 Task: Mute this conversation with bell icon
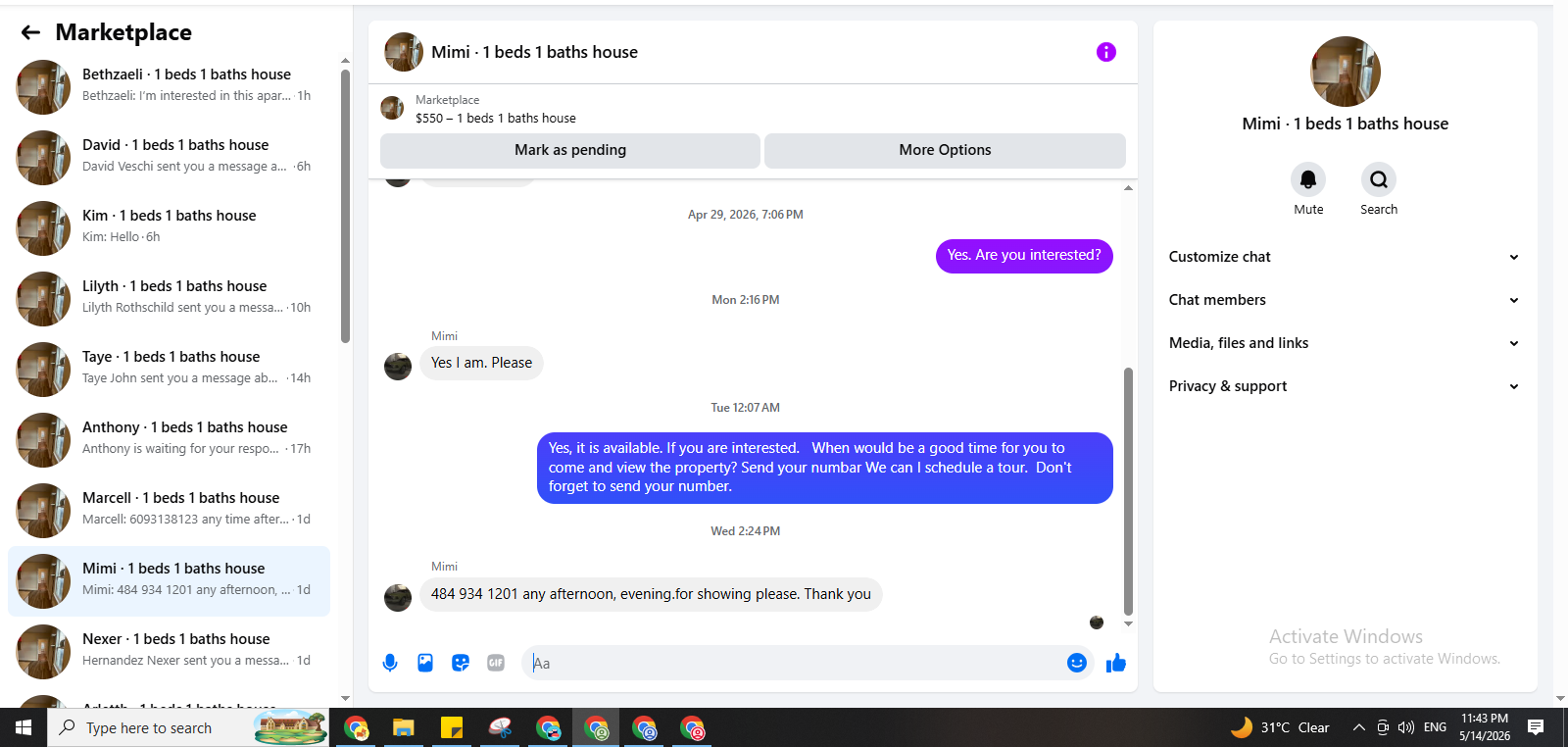1308,179
